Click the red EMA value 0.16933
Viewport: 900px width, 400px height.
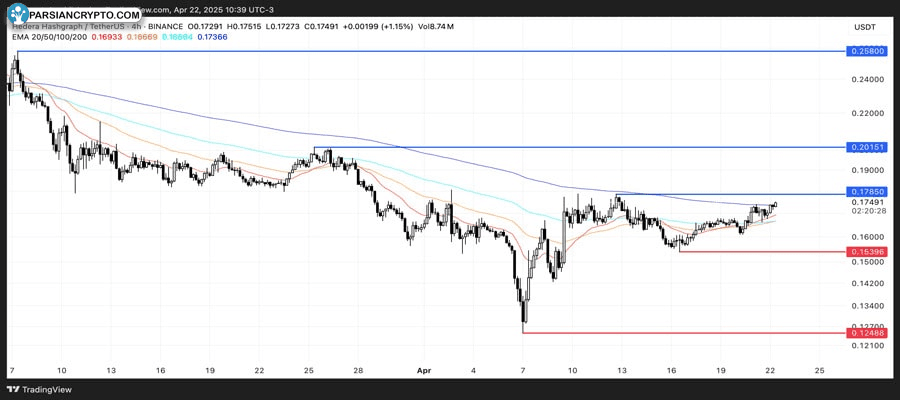(x=107, y=37)
